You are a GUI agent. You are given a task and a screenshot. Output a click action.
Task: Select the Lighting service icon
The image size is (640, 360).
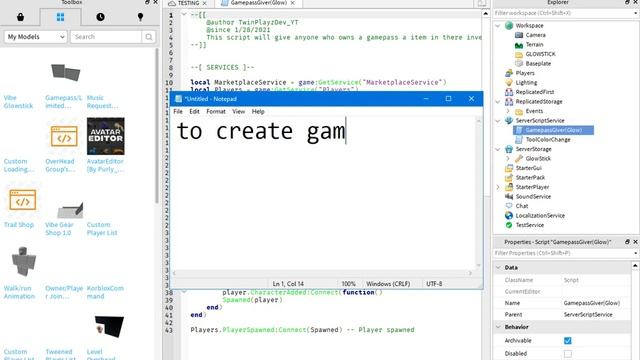509,83
